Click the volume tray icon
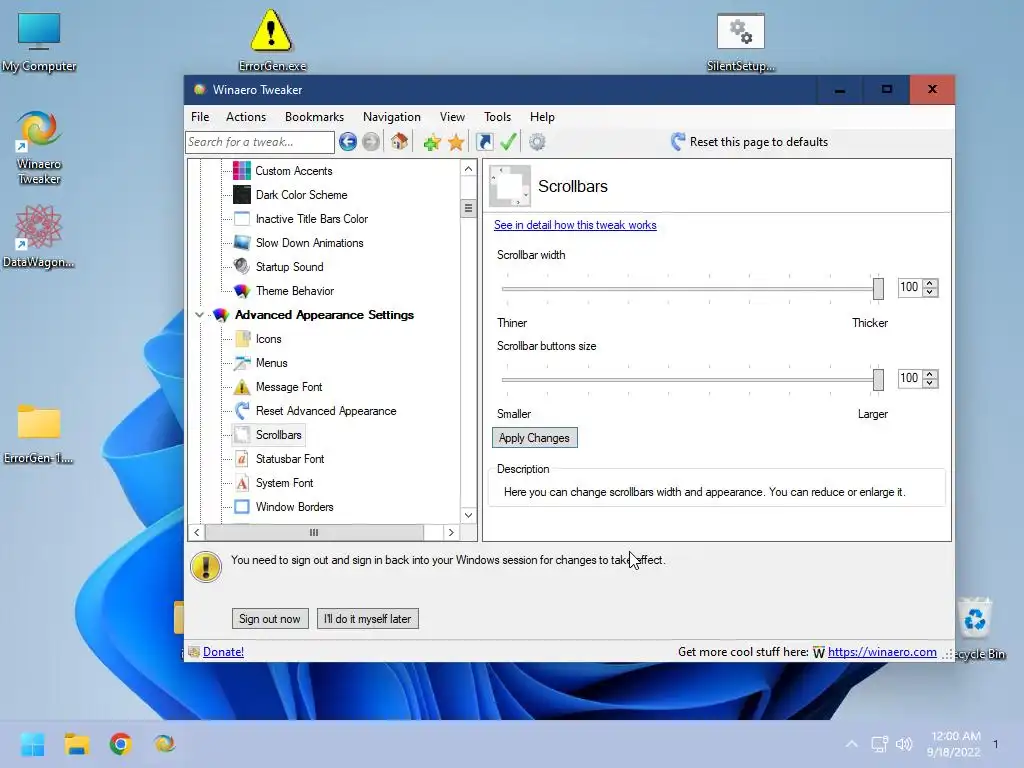 [x=904, y=744]
